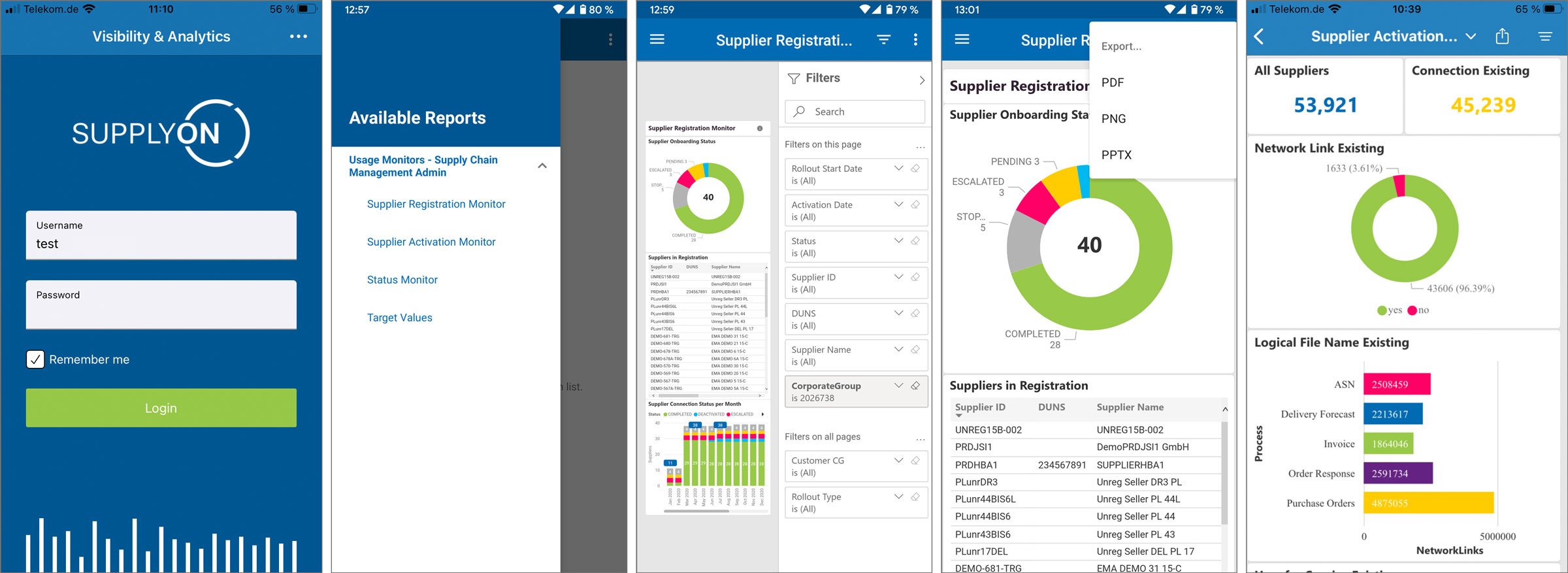The height and width of the screenshot is (573, 1568).
Task: Select the purple Order Response bar
Action: [1397, 473]
